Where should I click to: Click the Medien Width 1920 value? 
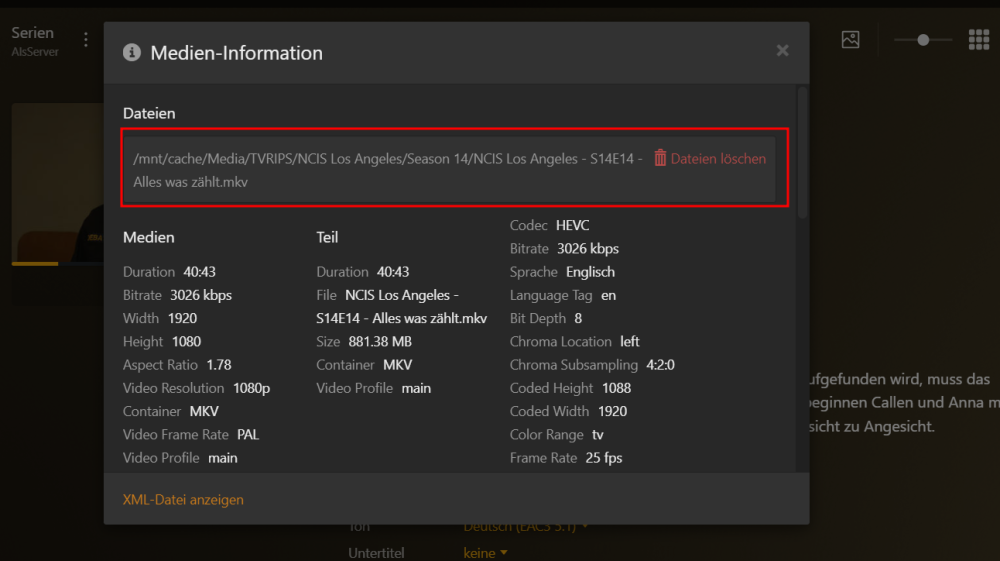(x=182, y=318)
